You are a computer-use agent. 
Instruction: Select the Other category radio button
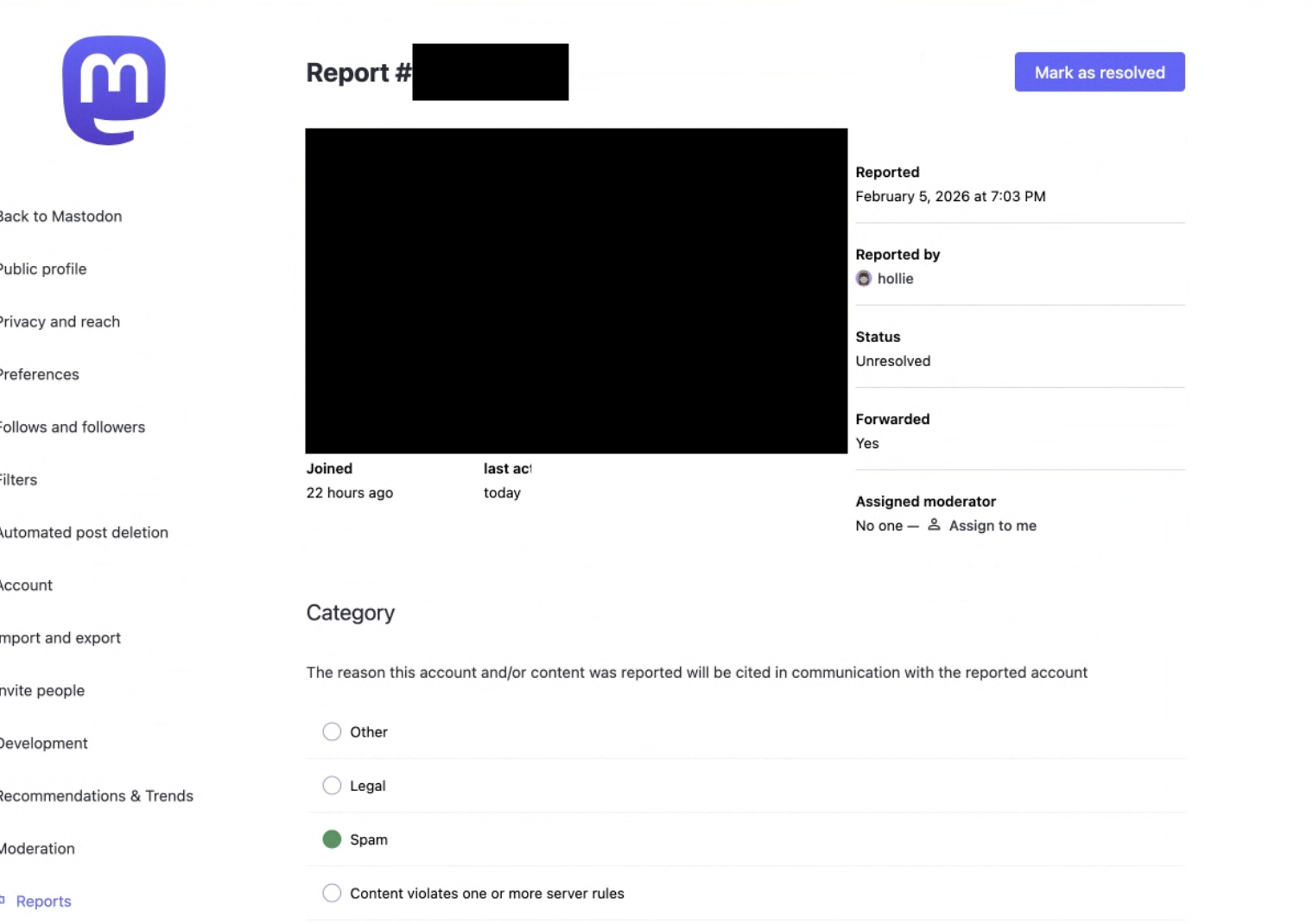tap(332, 732)
